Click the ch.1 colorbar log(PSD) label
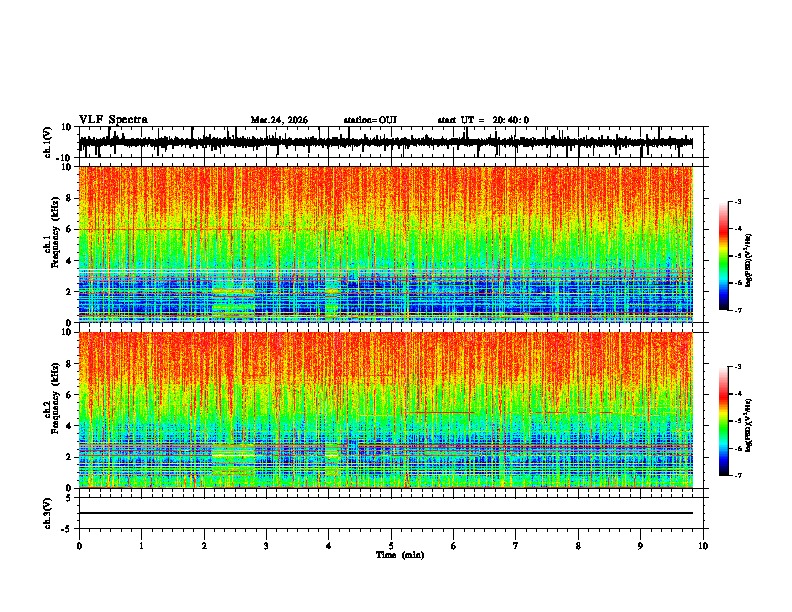The width and height of the screenshot is (792, 612). point(749,261)
